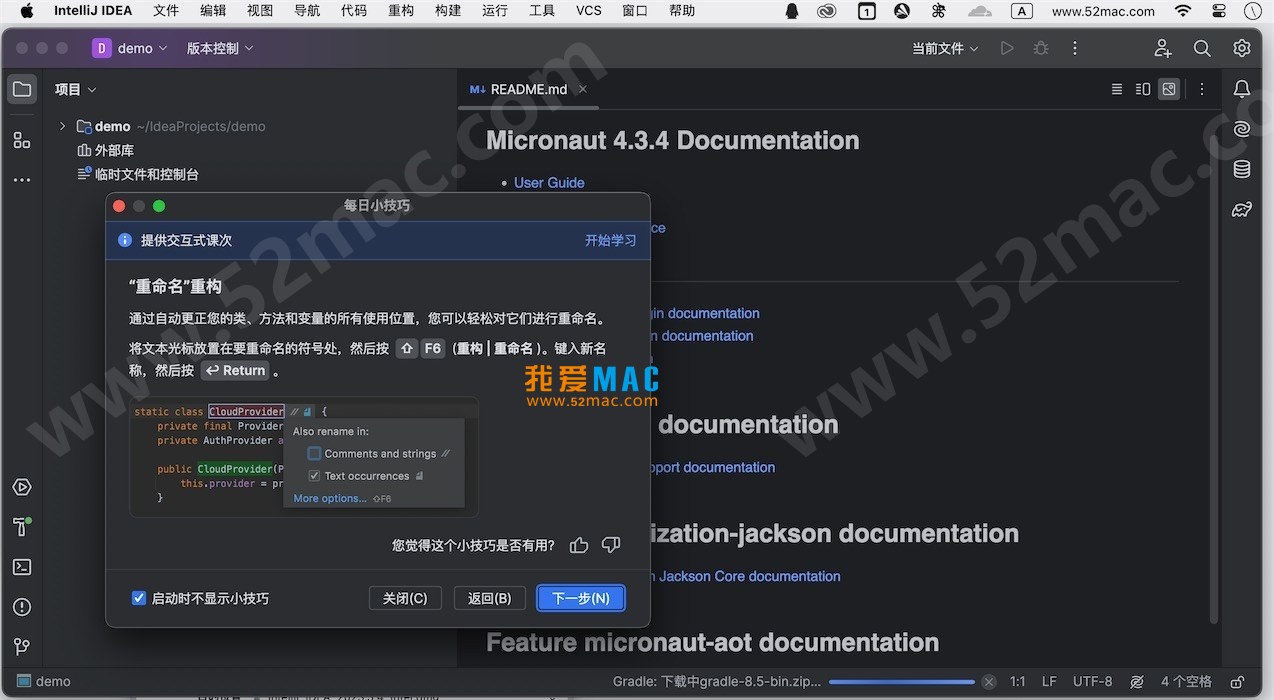Screen dimensions: 1274x700
Task: Click the 返回(B) button
Action: tap(489, 598)
